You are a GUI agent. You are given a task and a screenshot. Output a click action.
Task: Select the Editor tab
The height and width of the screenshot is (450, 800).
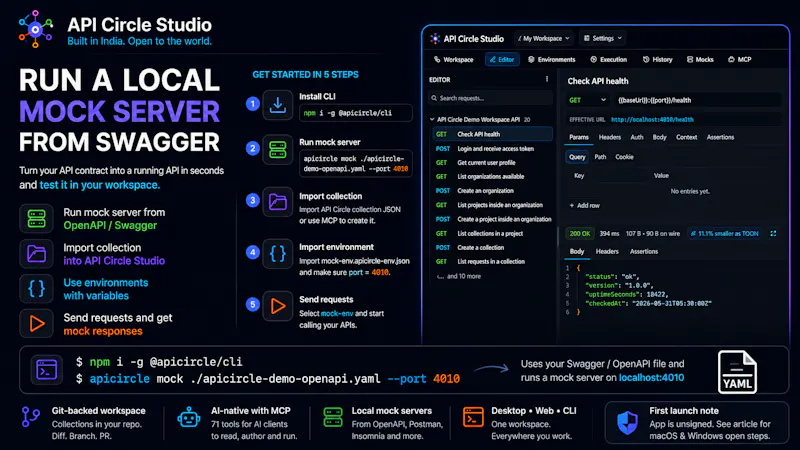coord(502,60)
